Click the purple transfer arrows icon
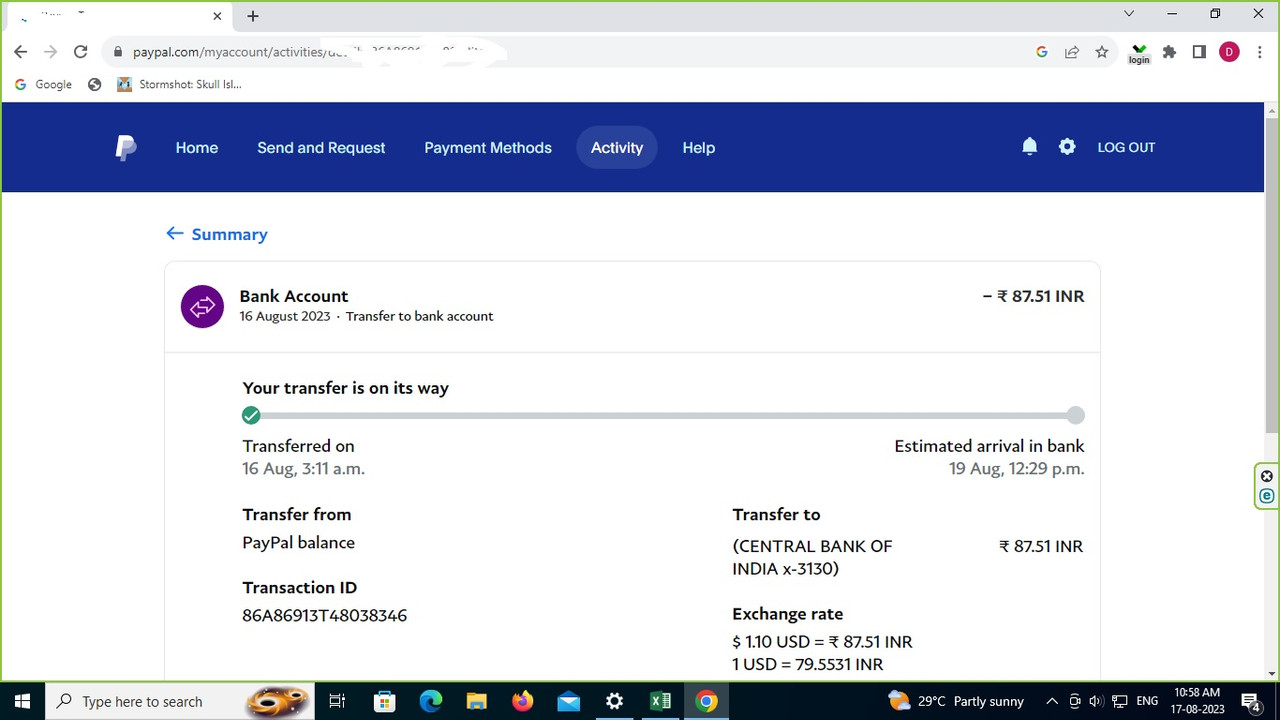The height and width of the screenshot is (720, 1280). tap(202, 306)
